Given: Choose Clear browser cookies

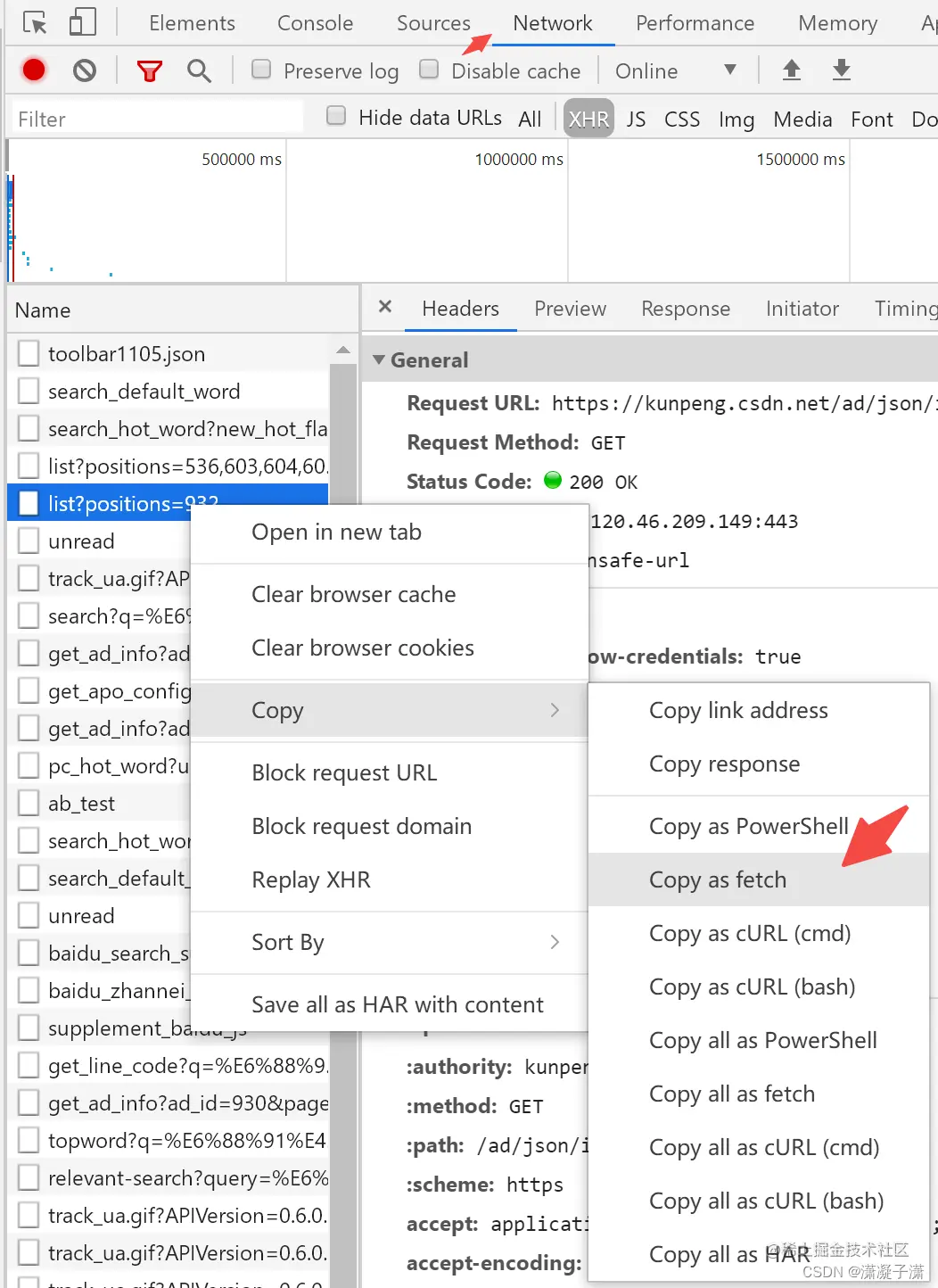Looking at the screenshot, I should [390, 648].
